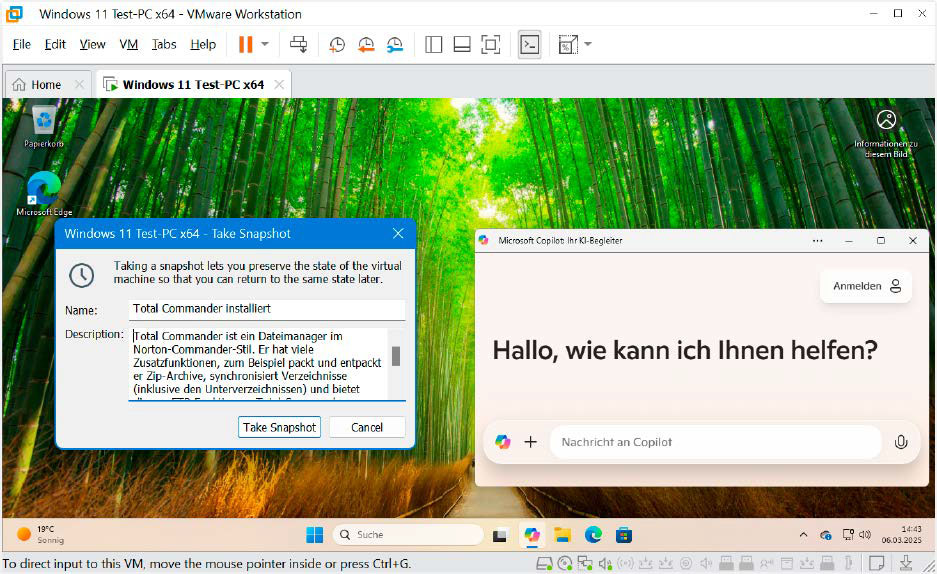Click Anmelden in the Copilot window
Screen dimensions: 937x574
866,286
